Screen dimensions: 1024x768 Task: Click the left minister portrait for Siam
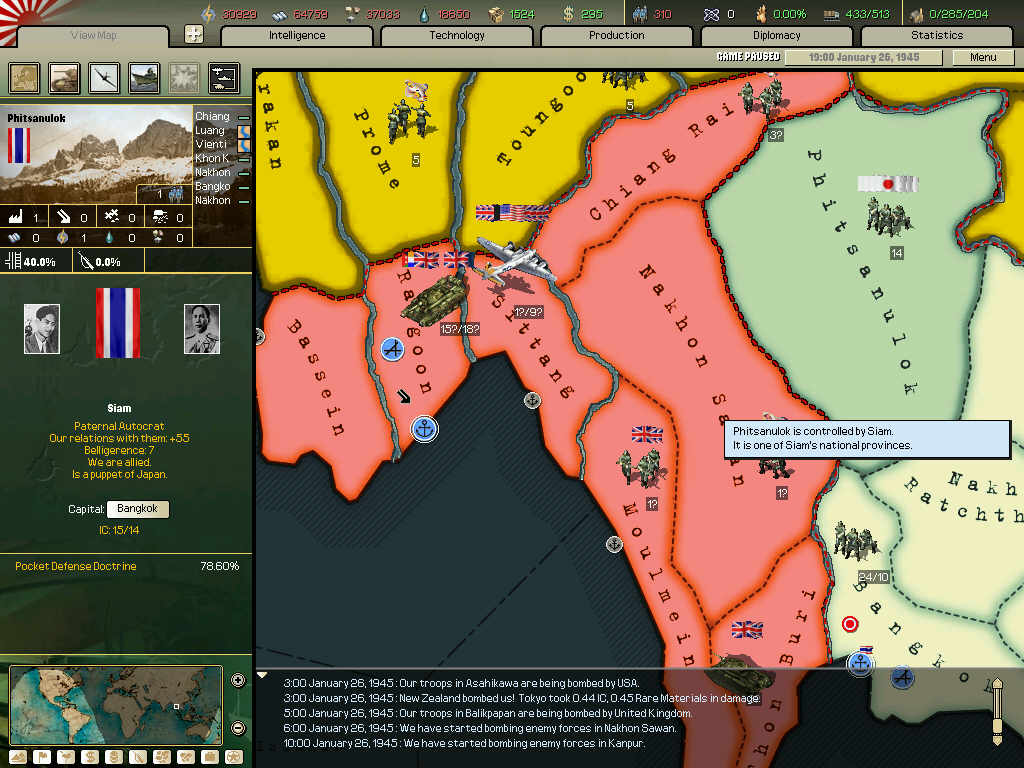coord(42,329)
